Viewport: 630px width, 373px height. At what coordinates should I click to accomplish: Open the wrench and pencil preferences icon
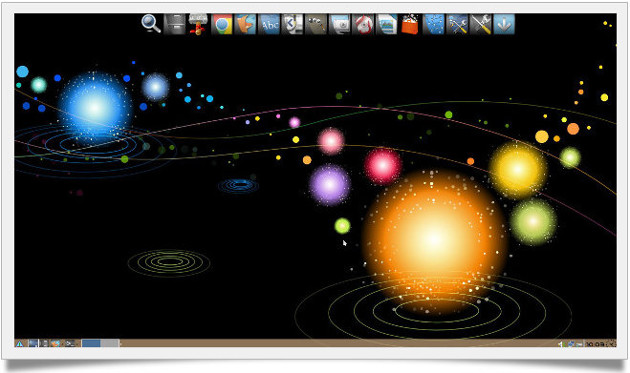point(457,24)
